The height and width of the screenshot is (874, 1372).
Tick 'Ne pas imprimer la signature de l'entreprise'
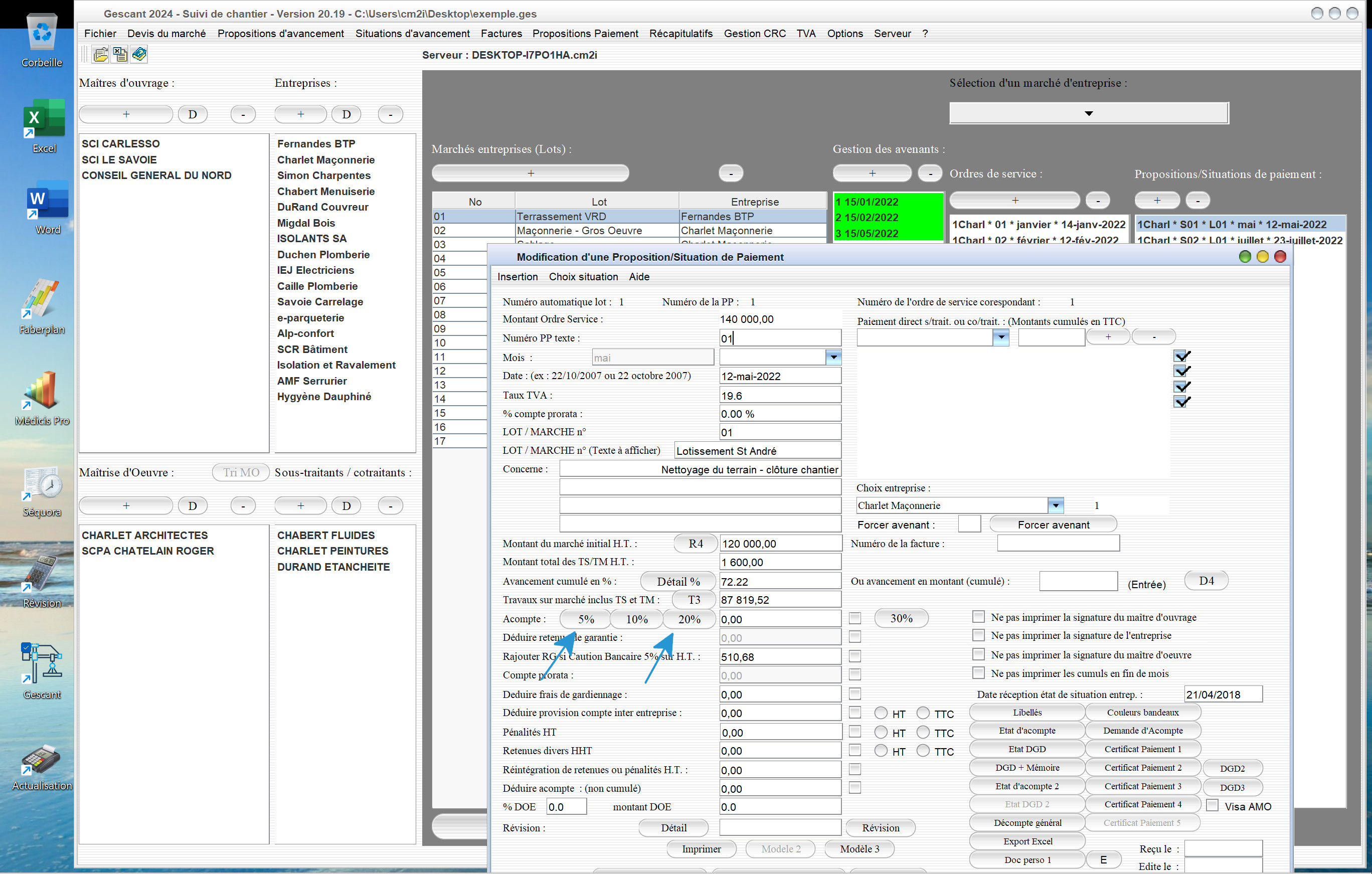[x=978, y=635]
